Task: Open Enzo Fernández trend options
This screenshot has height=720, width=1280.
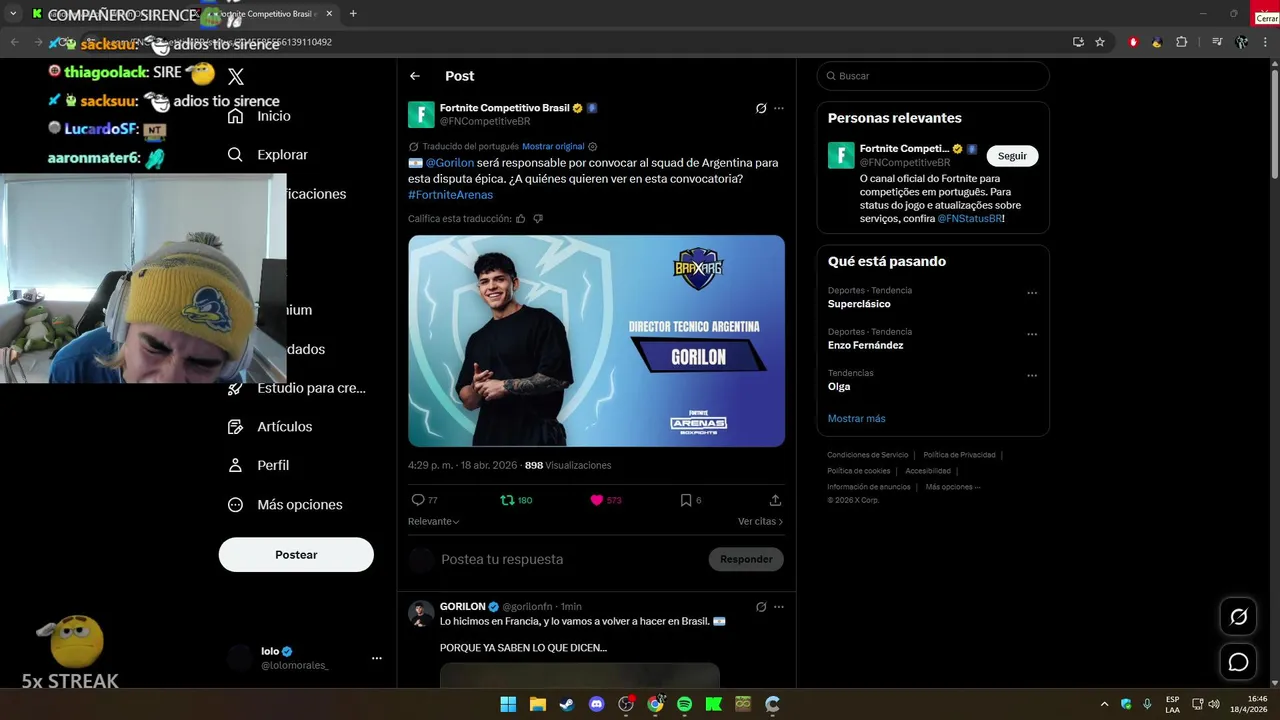Action: click(1032, 335)
